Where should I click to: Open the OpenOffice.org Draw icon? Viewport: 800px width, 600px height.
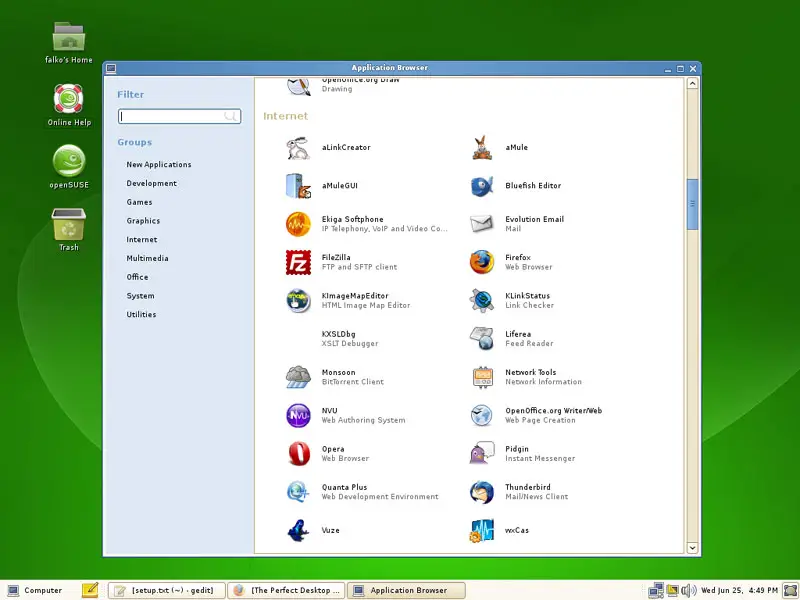298,87
